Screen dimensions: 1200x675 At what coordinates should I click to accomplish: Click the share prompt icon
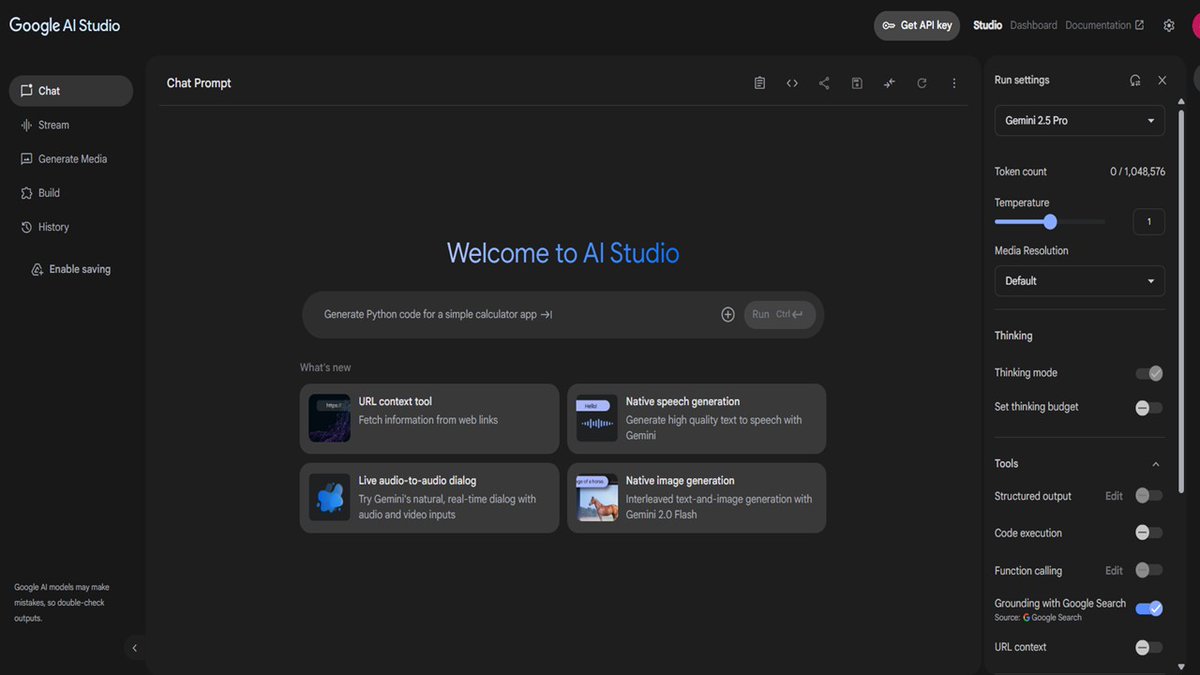point(824,83)
